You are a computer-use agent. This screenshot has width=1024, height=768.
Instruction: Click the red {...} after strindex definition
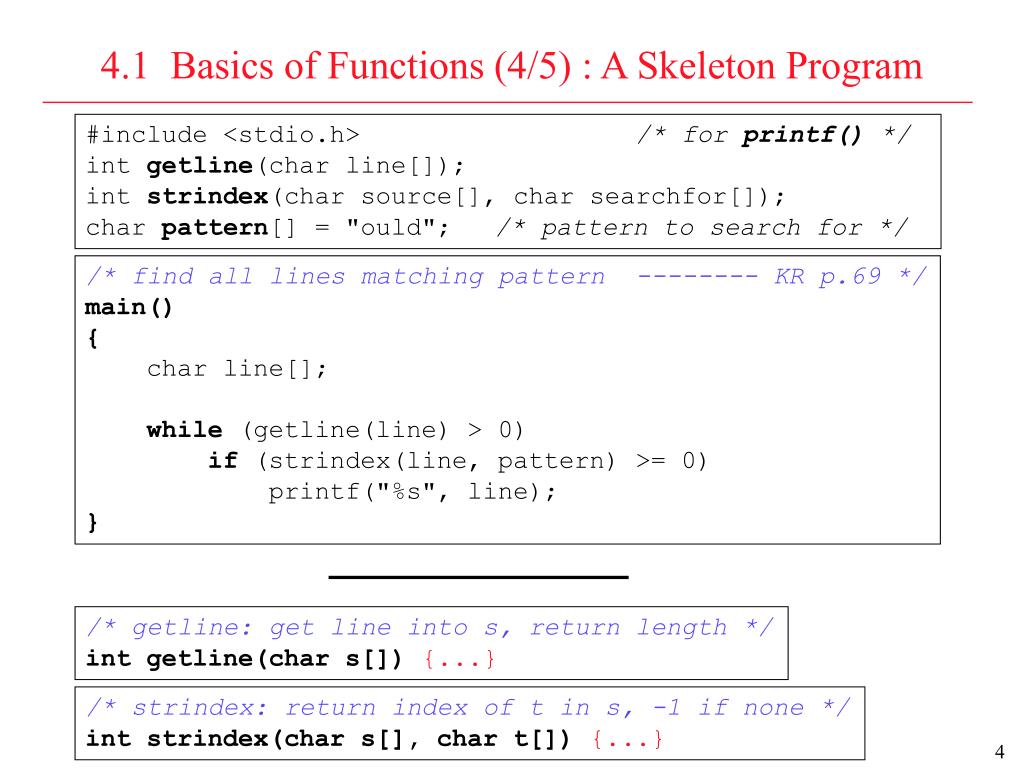(x=628, y=739)
